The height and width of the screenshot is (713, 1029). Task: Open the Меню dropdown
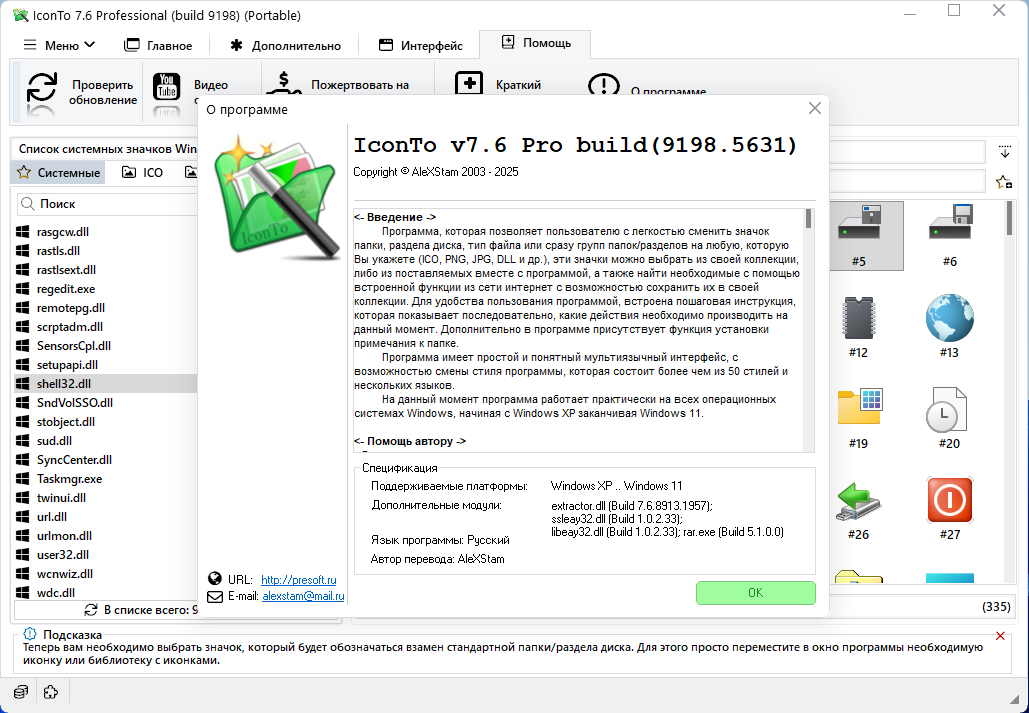60,45
